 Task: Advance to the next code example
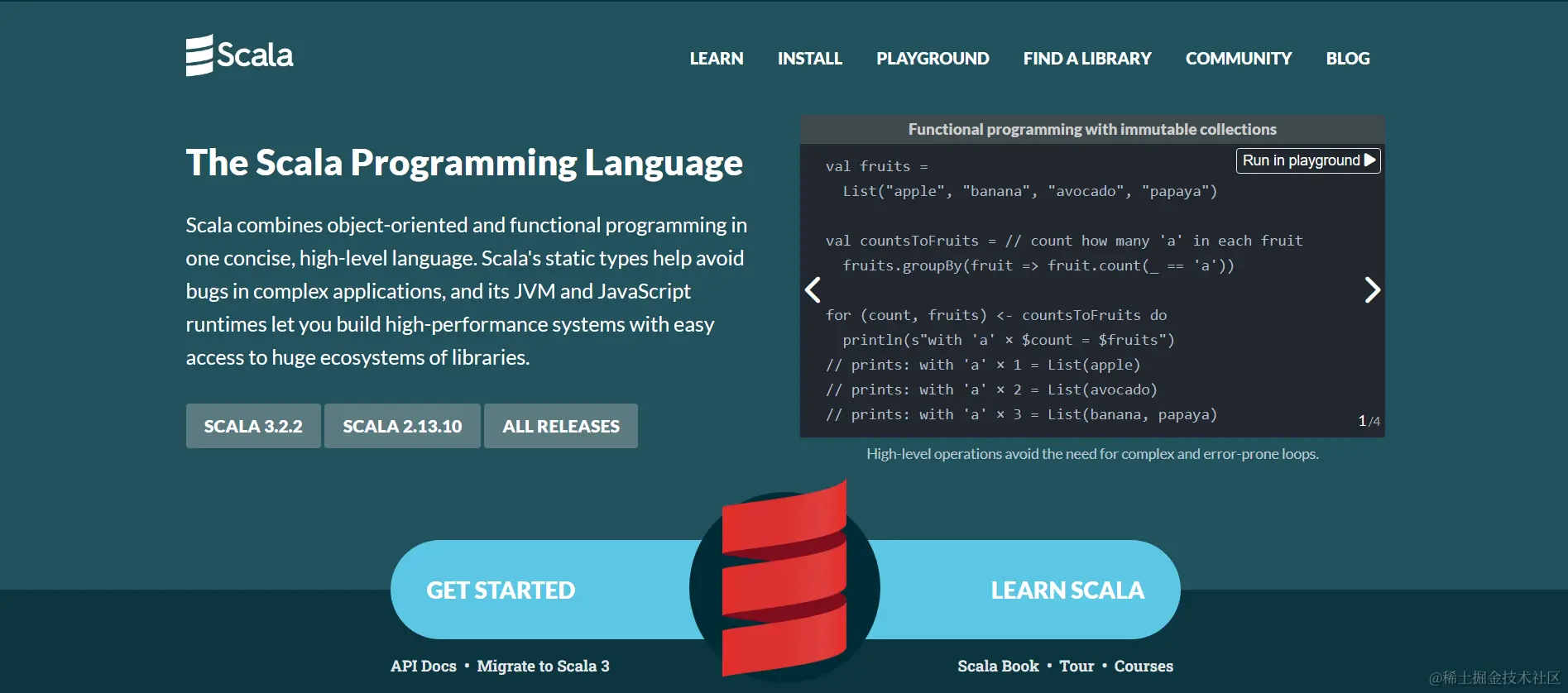(x=1372, y=289)
